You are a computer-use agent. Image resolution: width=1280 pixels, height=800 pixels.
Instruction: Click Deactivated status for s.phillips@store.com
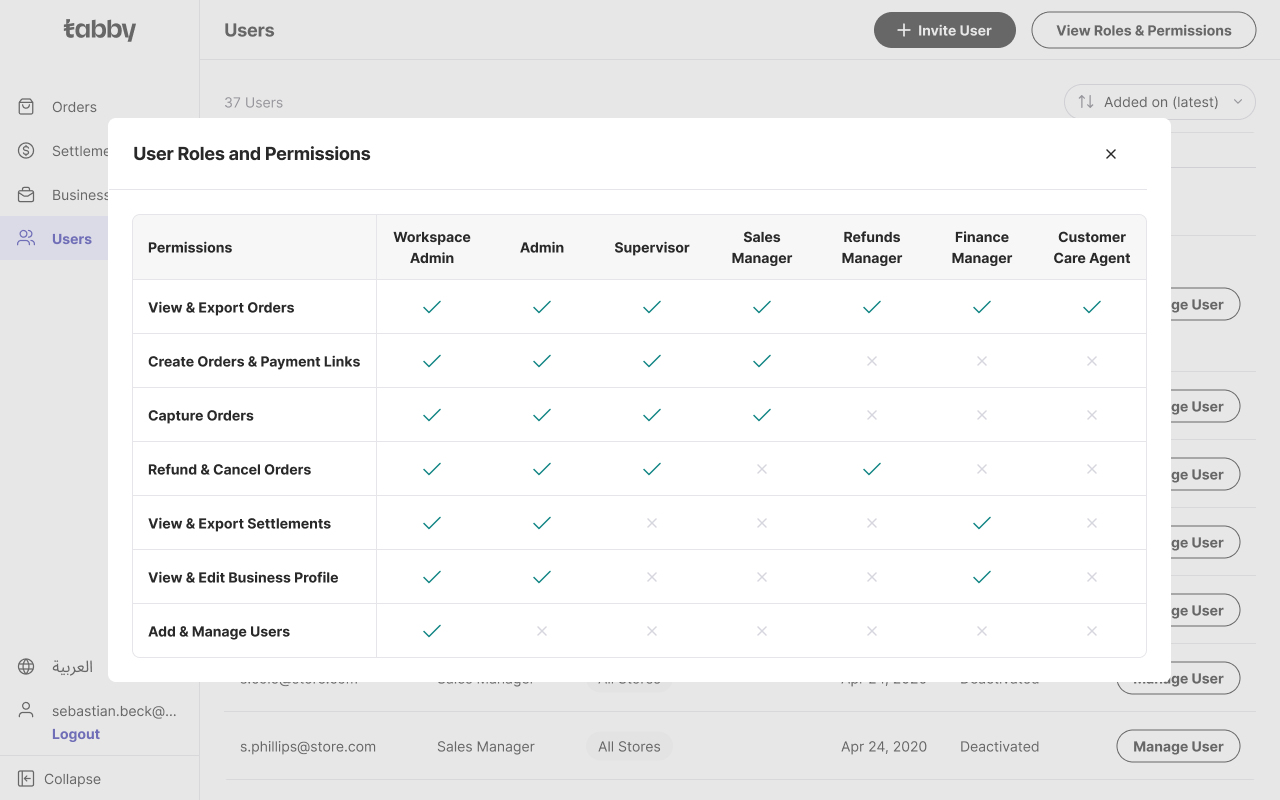coord(999,747)
